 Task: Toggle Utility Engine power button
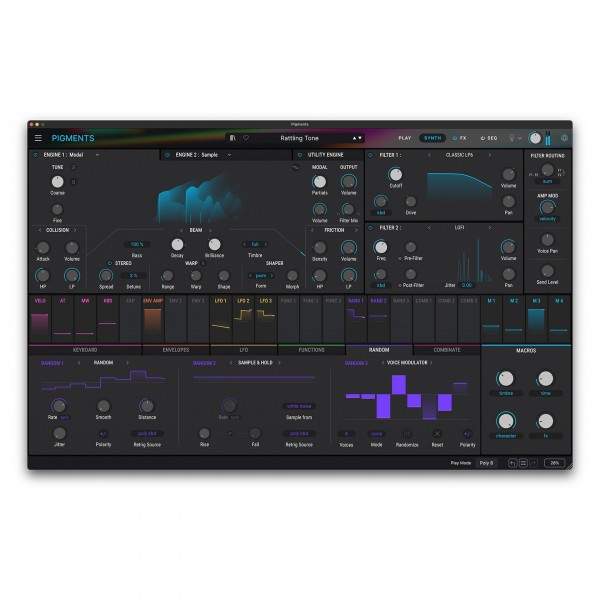[300, 155]
